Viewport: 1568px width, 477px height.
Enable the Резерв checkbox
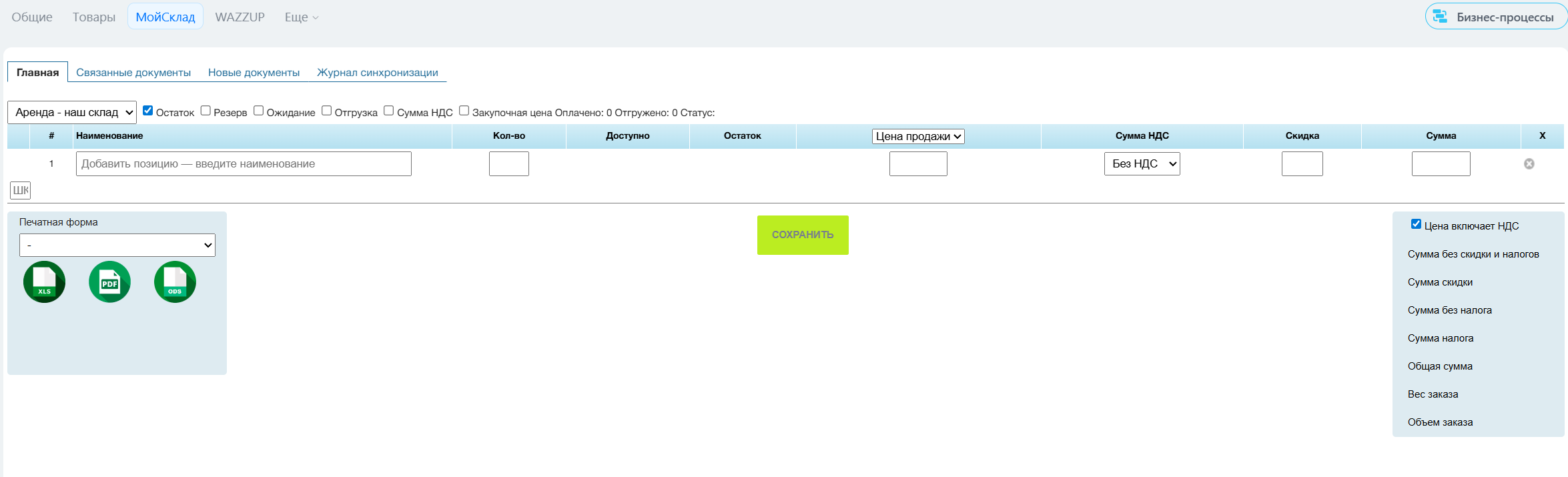[x=206, y=111]
